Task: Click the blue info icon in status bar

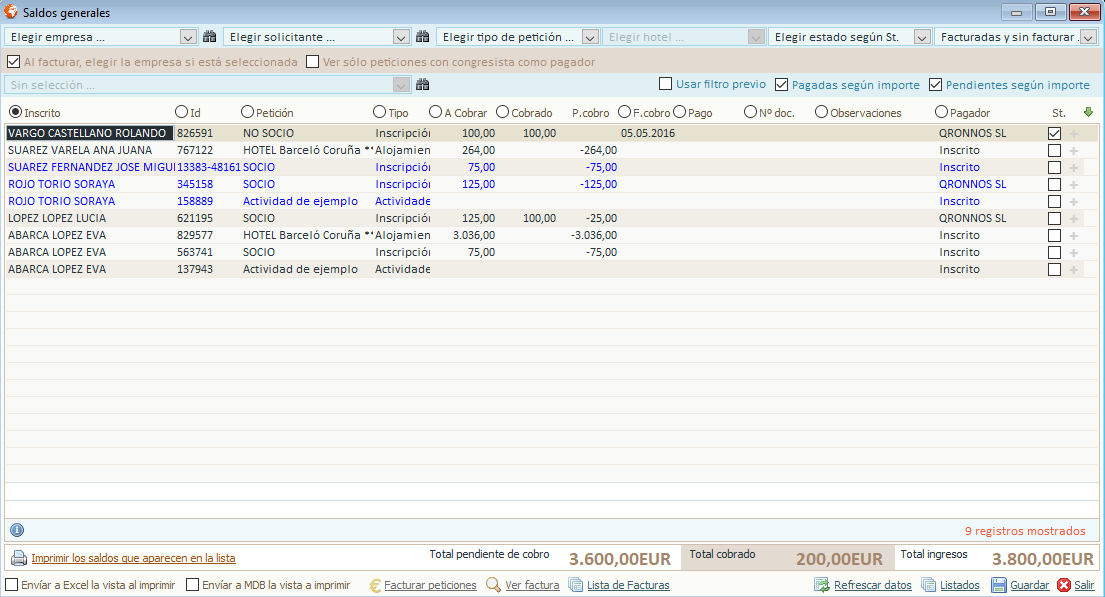Action: pos(17,530)
